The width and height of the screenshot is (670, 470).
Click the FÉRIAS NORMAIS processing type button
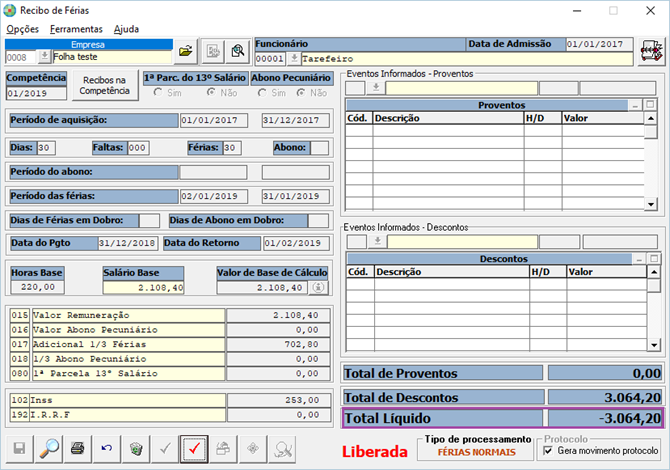tap(476, 452)
